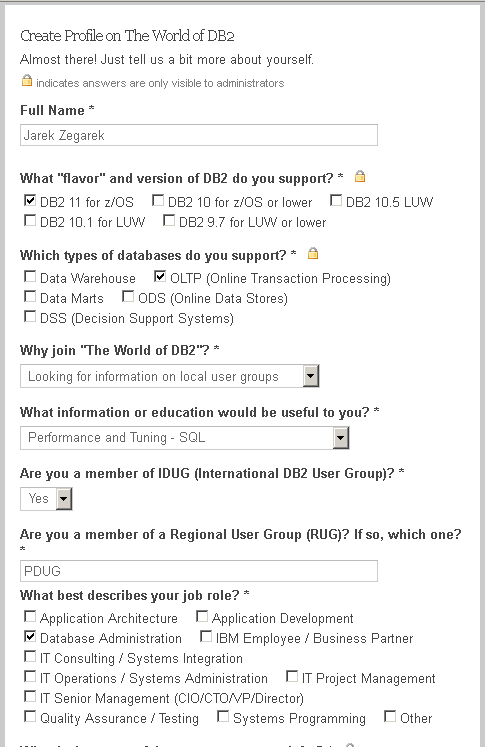
Task: Uncheck OLTP Online Transaction Processing
Action: tap(160, 276)
